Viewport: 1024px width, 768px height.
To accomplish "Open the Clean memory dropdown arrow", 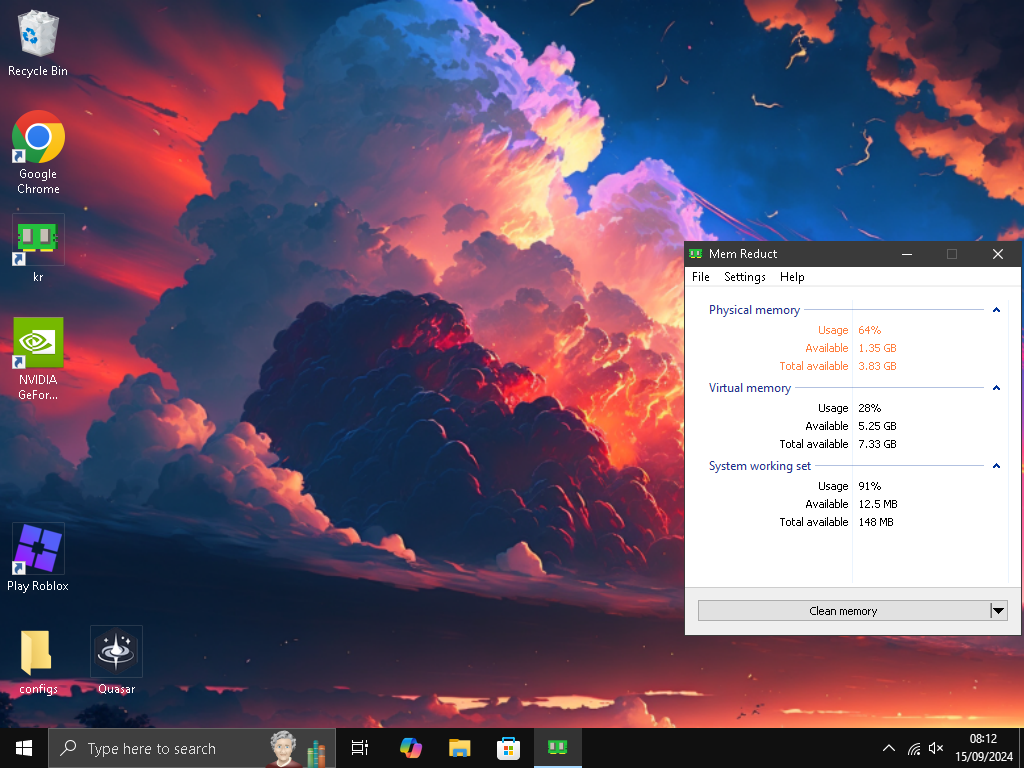I will point(997,611).
